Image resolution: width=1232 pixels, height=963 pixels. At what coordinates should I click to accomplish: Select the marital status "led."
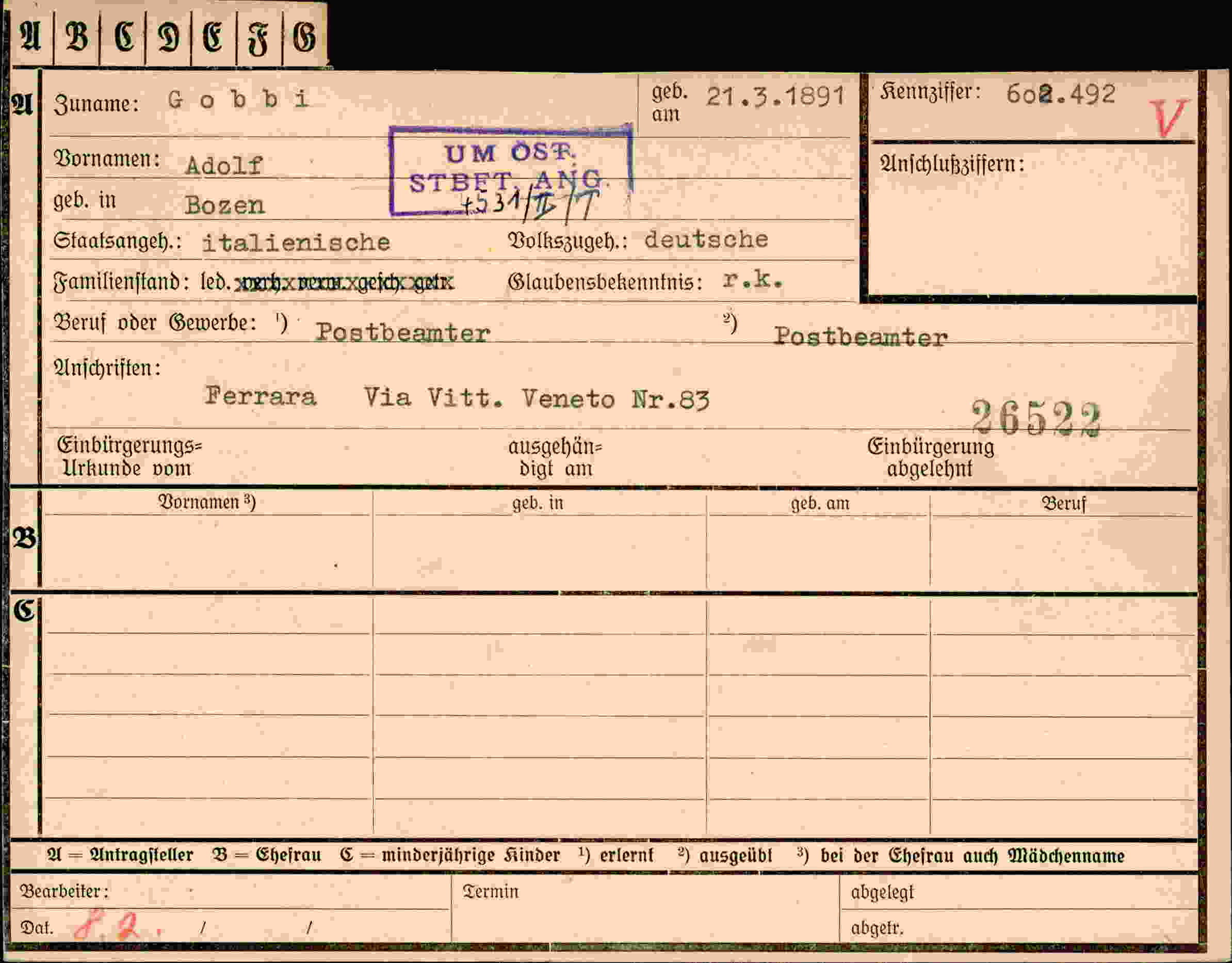[x=216, y=281]
